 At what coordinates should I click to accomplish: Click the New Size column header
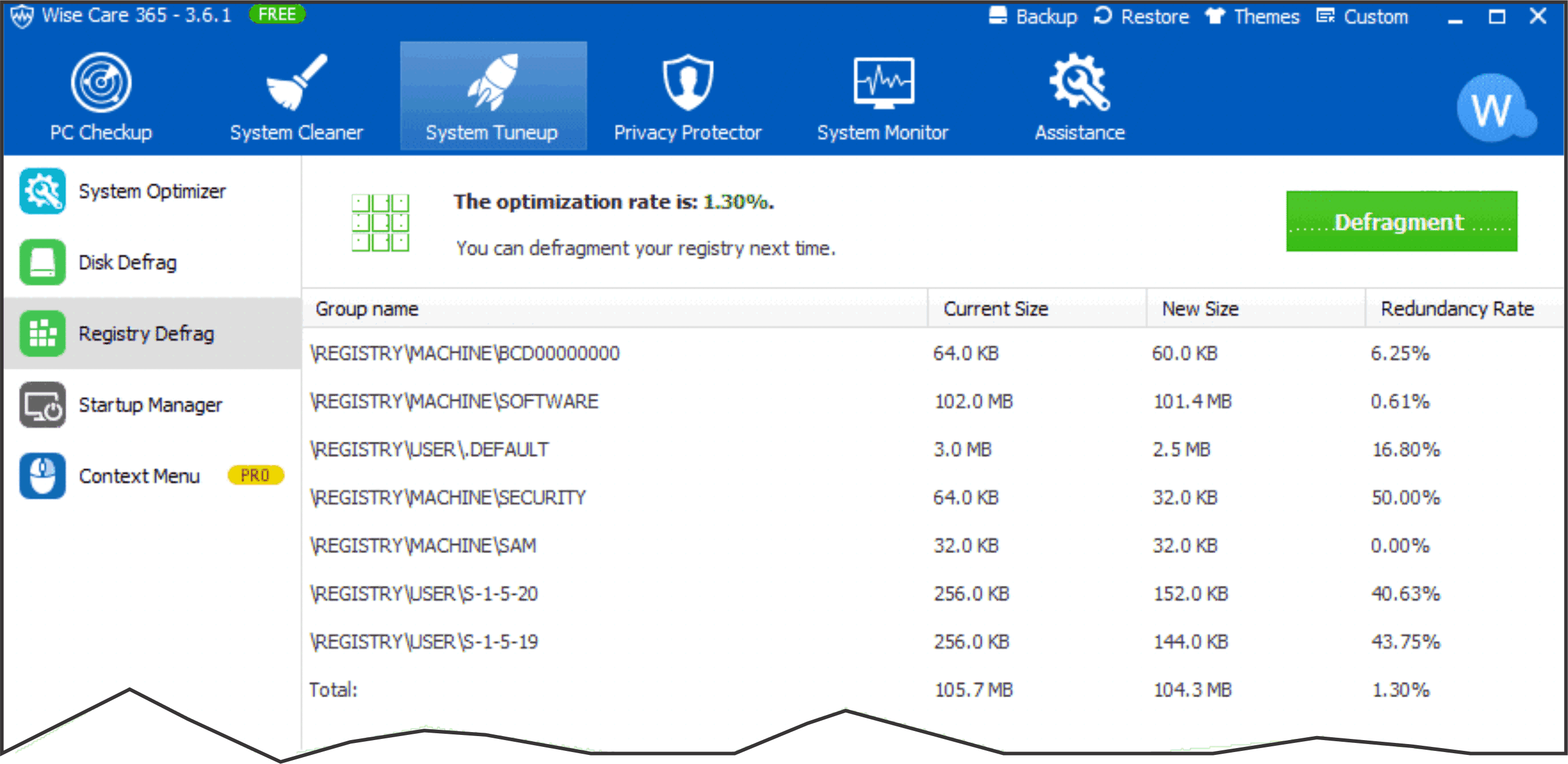(x=1256, y=309)
